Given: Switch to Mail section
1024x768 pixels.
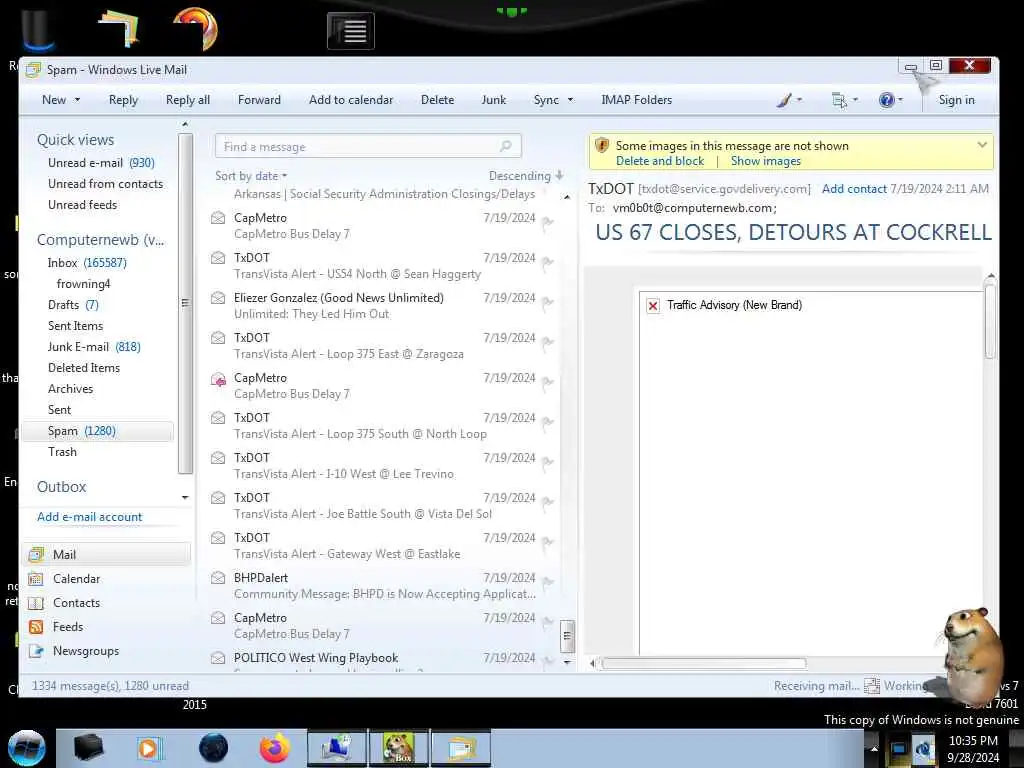Looking at the screenshot, I should tap(108, 554).
